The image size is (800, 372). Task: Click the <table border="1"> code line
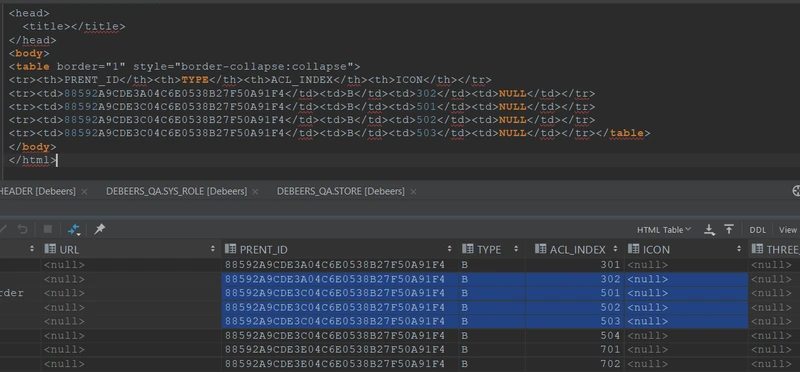pyautogui.click(x=184, y=66)
